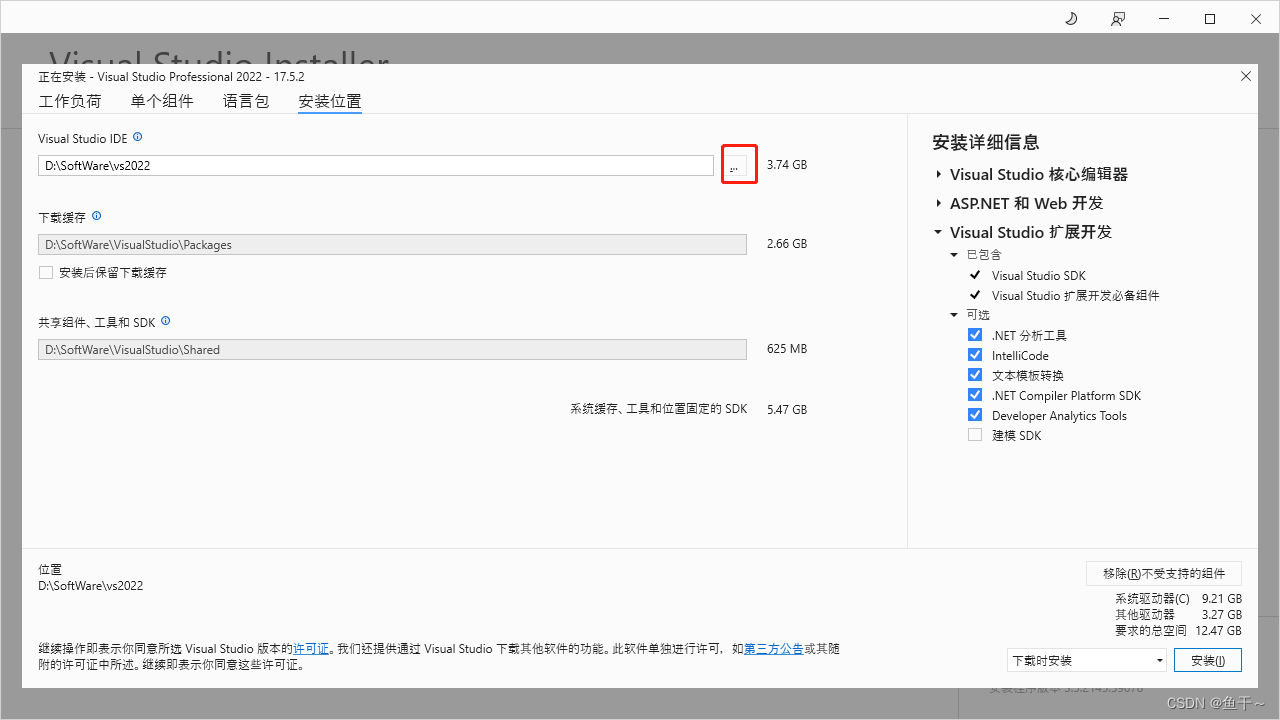Click the 安装详细信息 heading
Viewport: 1280px width, 720px height.
tap(985, 142)
